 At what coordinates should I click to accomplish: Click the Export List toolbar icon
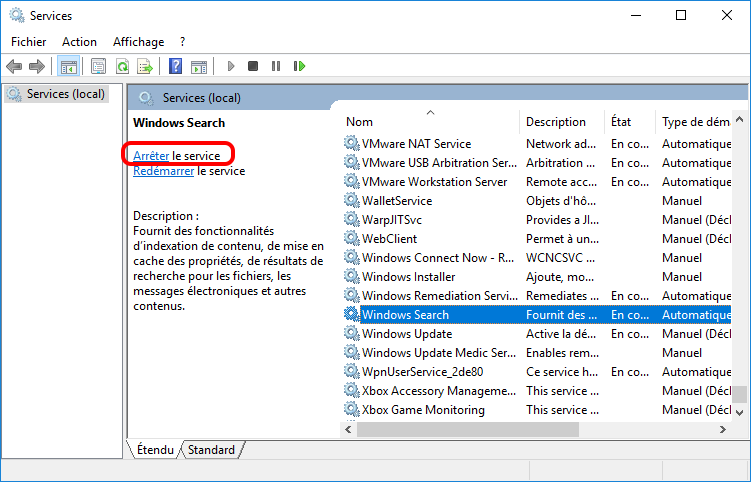[x=145, y=67]
